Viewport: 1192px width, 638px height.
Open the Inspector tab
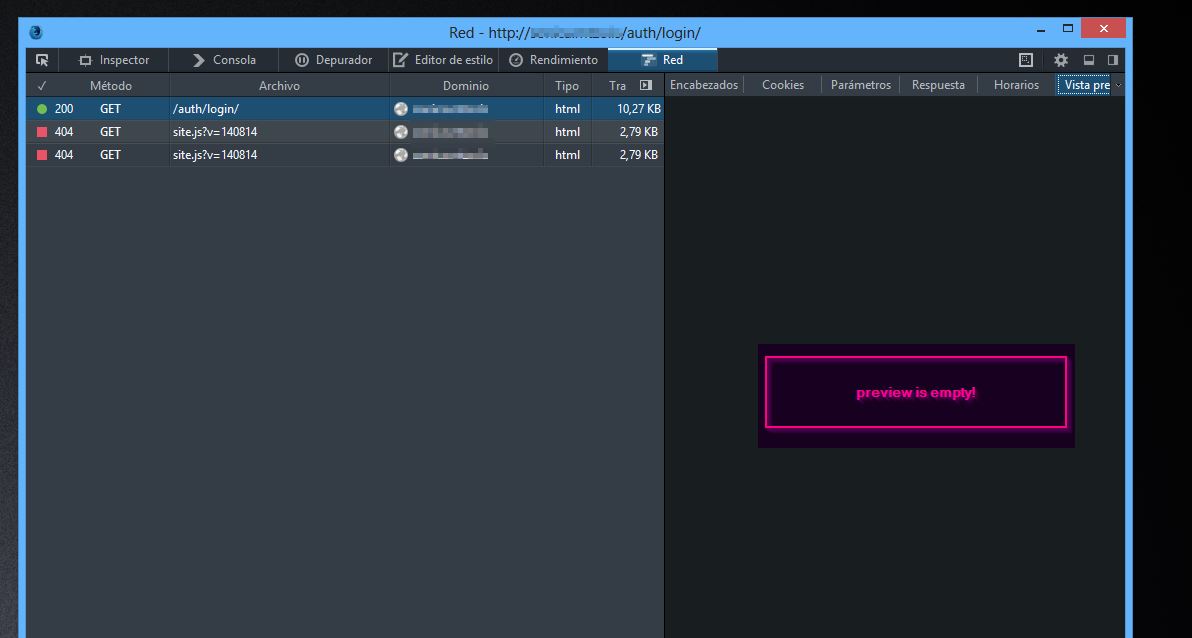[x=114, y=60]
